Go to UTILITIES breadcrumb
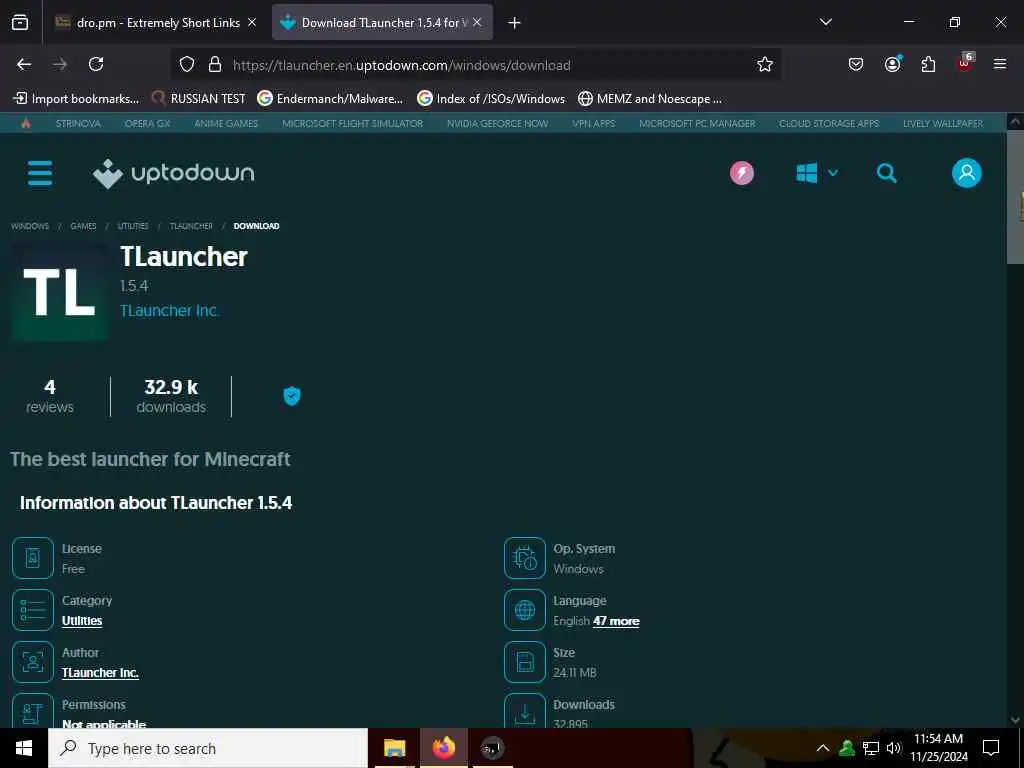1024x768 pixels. (x=133, y=226)
